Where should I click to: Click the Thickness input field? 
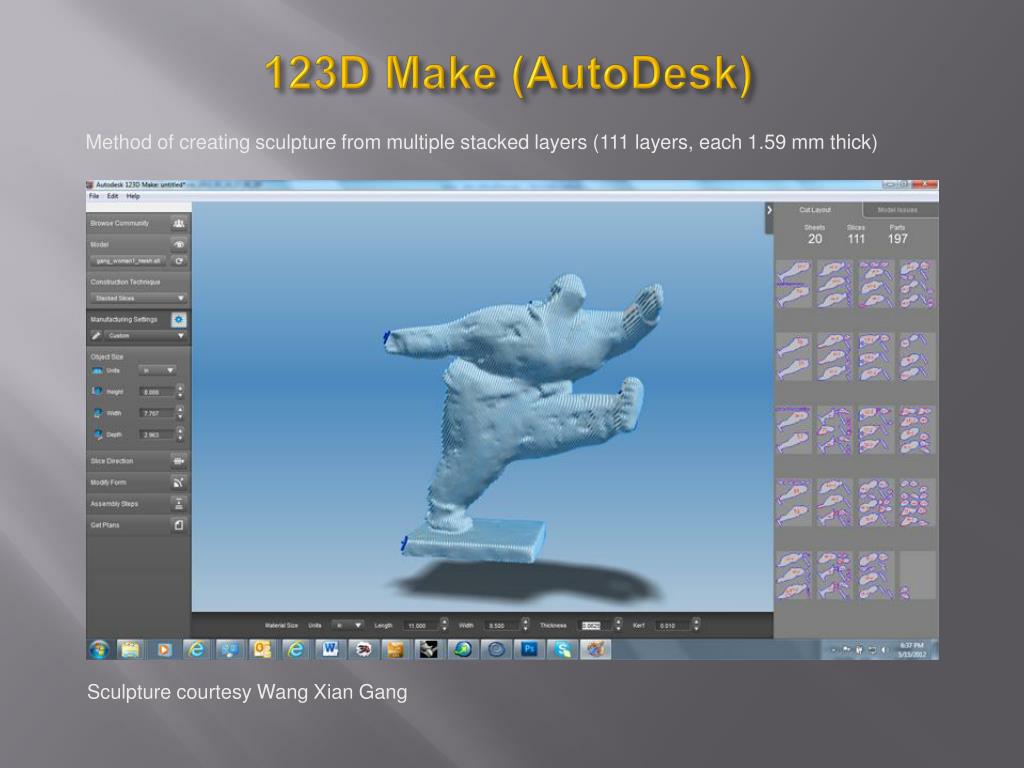point(596,626)
